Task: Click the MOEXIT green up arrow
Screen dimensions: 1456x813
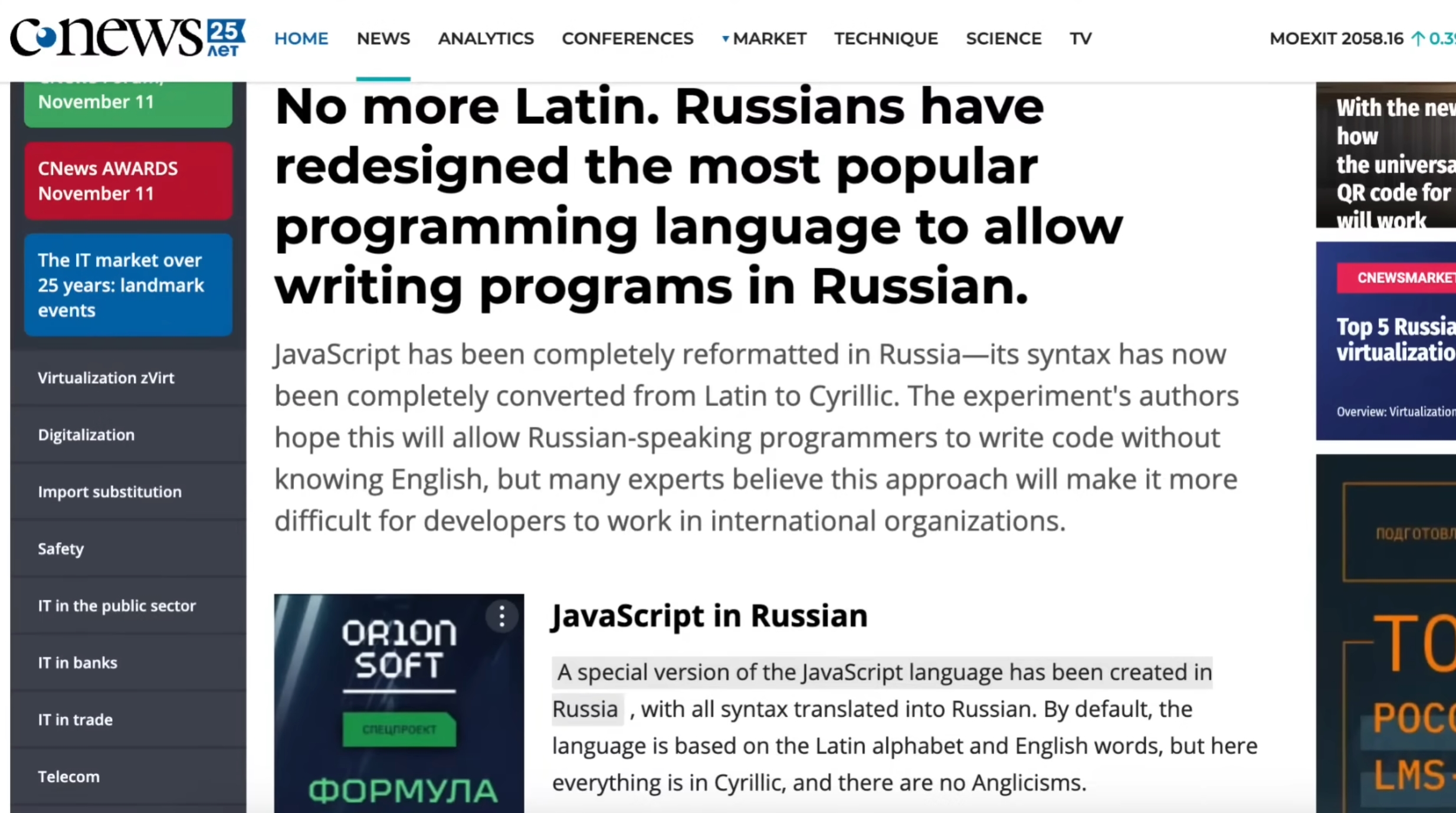Action: coord(1417,38)
